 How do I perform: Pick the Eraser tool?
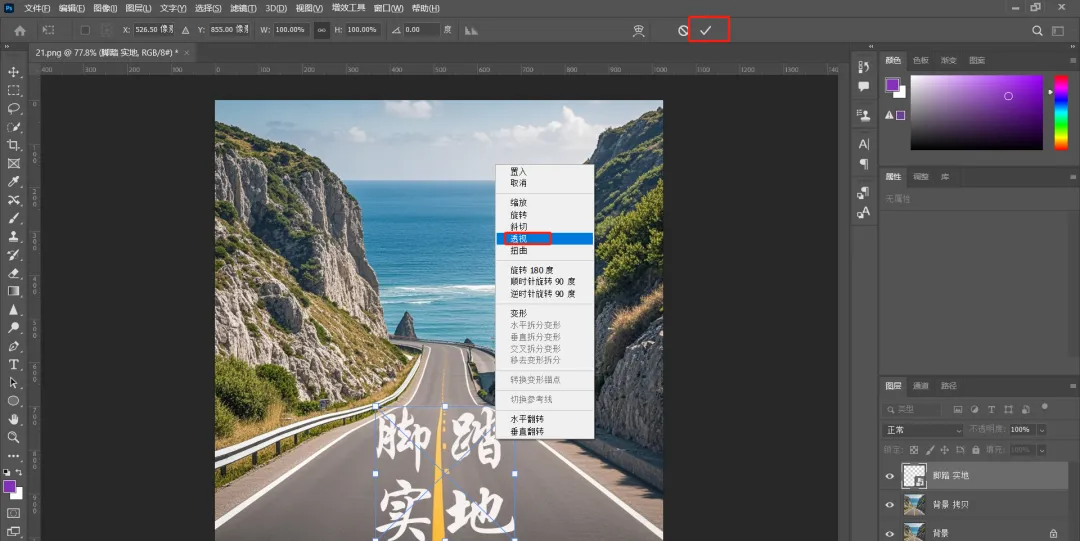(x=14, y=273)
